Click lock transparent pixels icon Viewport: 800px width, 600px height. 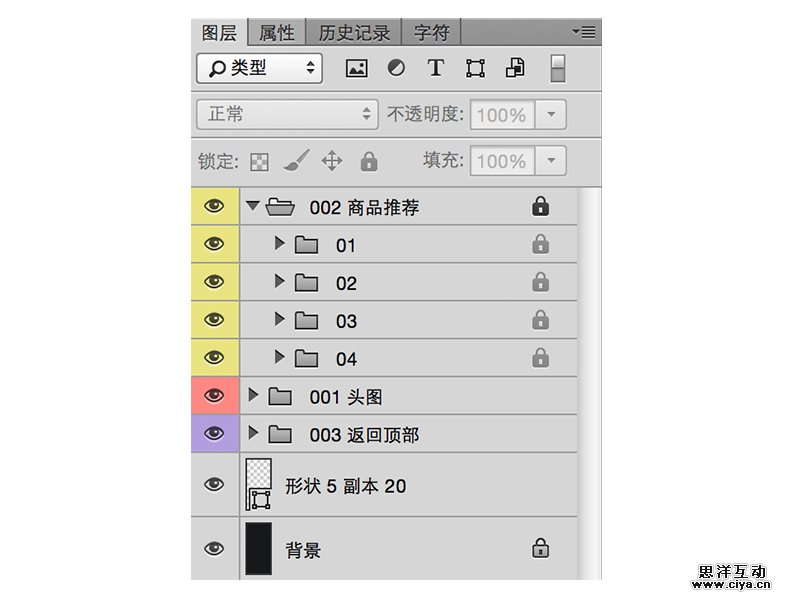260,161
